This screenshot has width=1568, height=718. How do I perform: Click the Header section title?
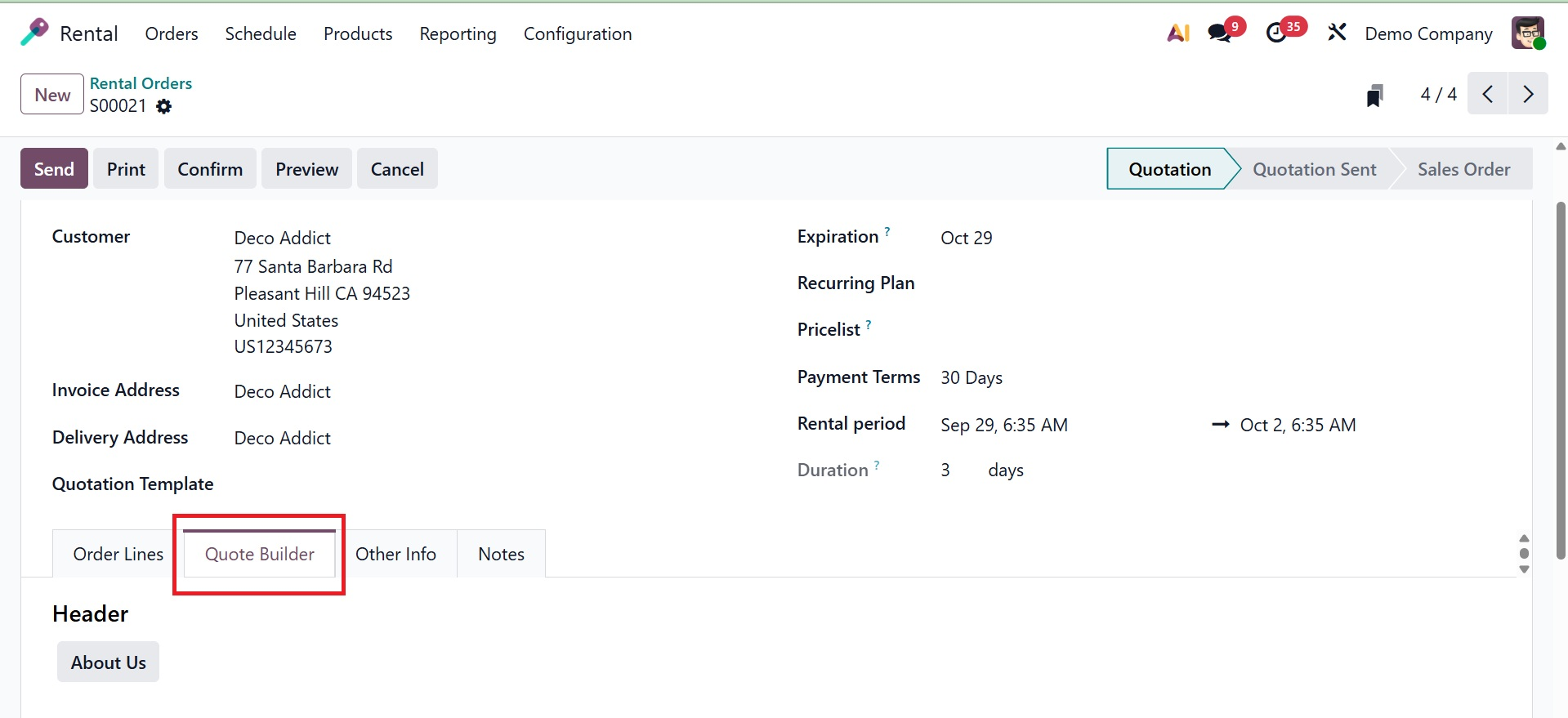pyautogui.click(x=90, y=614)
